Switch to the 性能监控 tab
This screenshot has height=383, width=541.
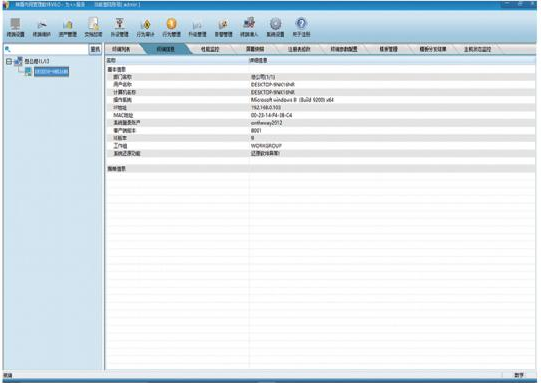210,49
